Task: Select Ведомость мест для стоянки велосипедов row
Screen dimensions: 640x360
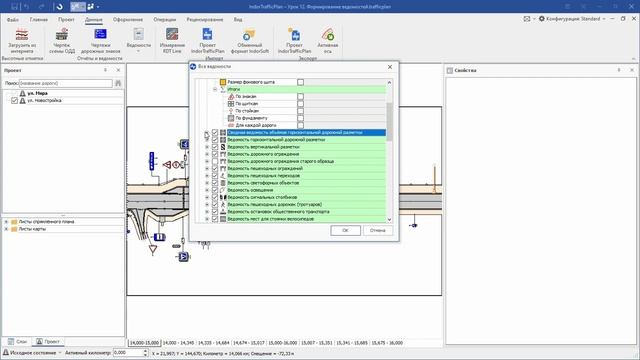Action: [306, 219]
